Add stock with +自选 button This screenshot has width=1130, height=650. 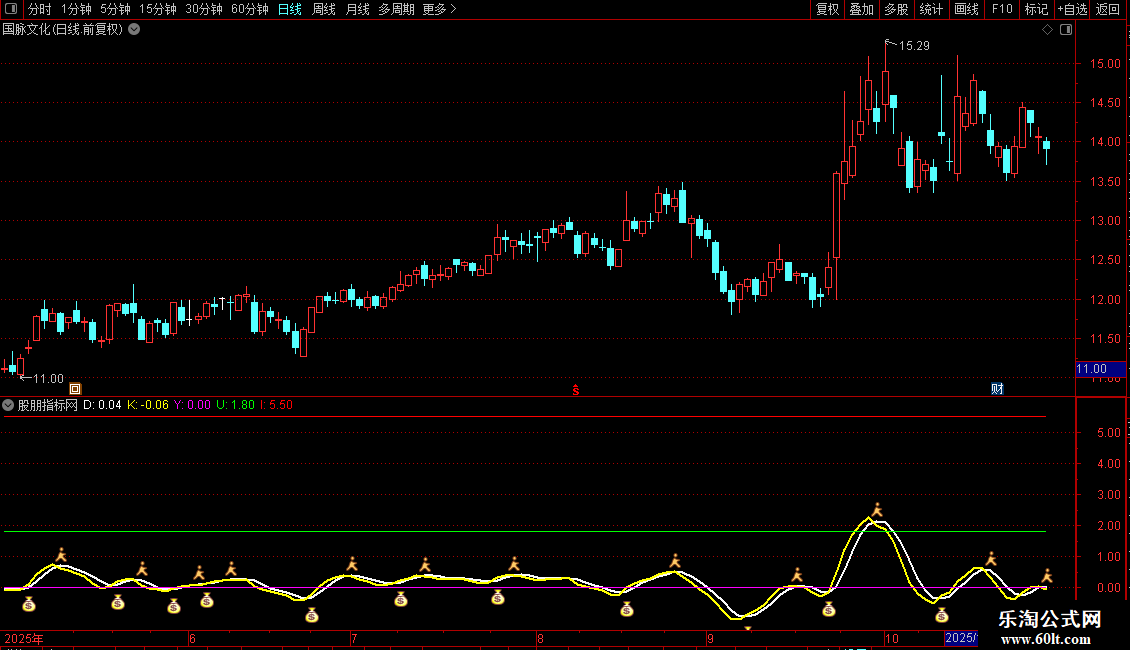(x=1072, y=9)
